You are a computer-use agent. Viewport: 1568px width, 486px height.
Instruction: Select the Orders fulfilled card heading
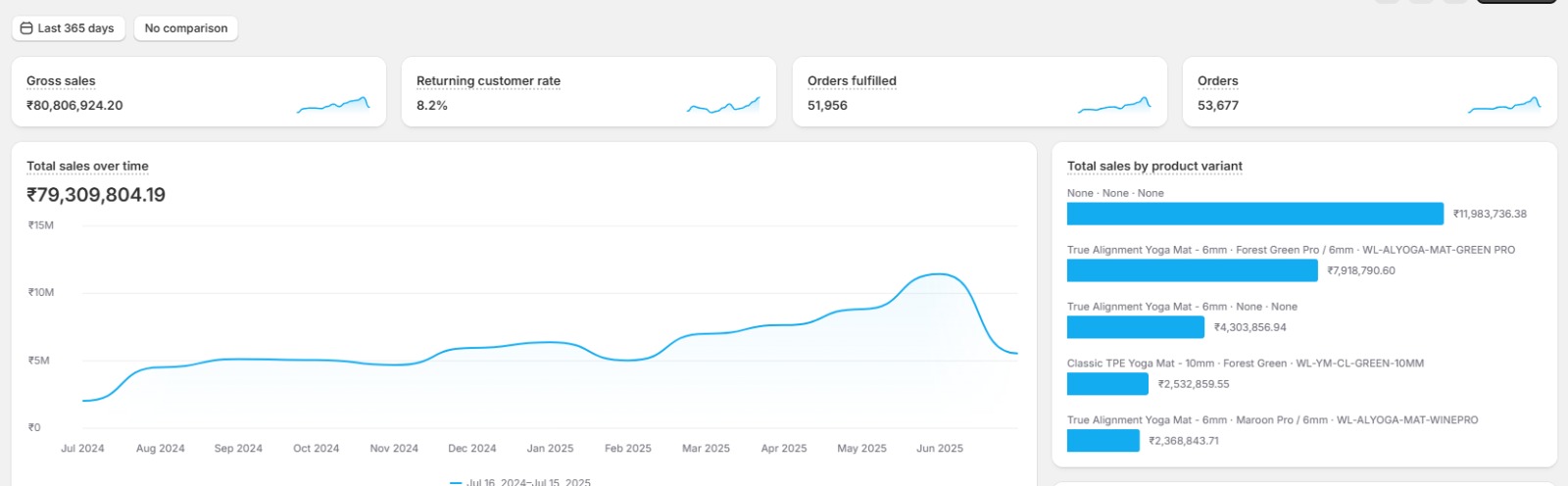pos(852,81)
